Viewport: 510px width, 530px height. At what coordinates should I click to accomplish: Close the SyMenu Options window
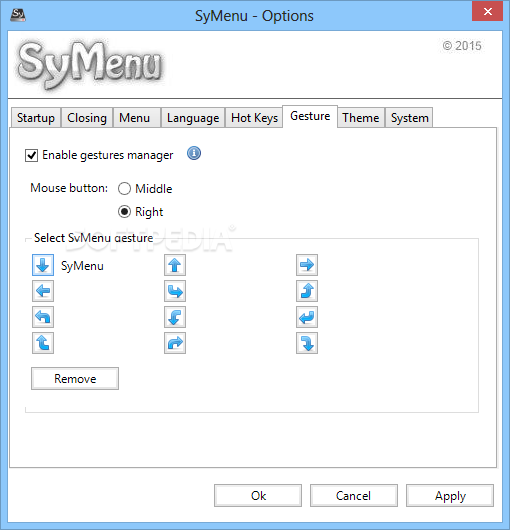click(487, 11)
